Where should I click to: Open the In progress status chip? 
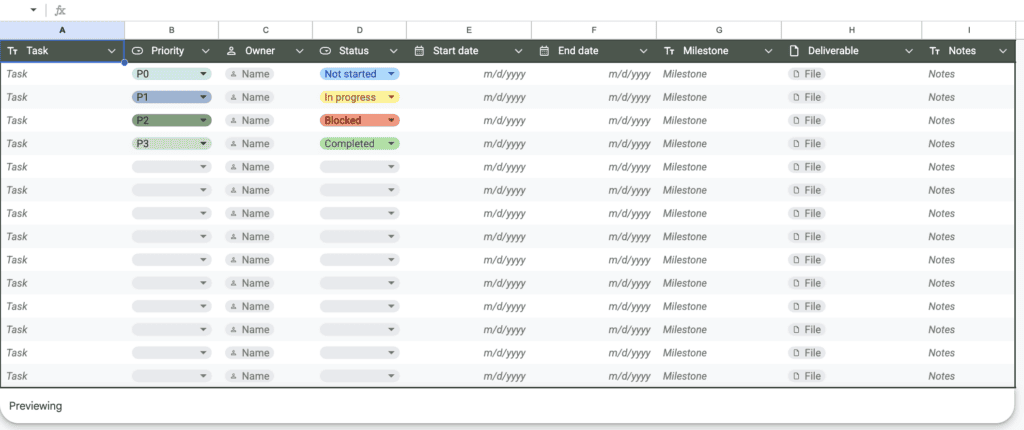point(360,97)
